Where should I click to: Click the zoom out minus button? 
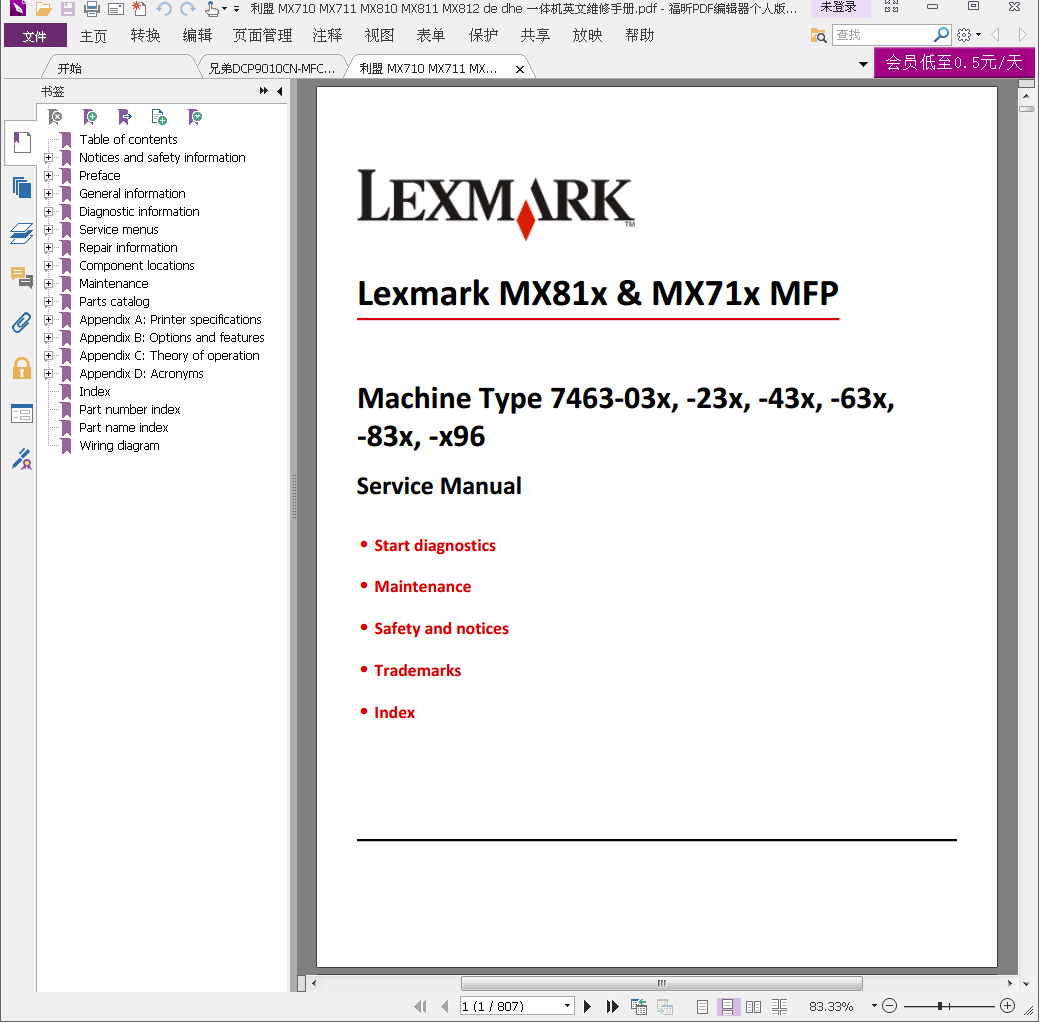click(x=890, y=1006)
